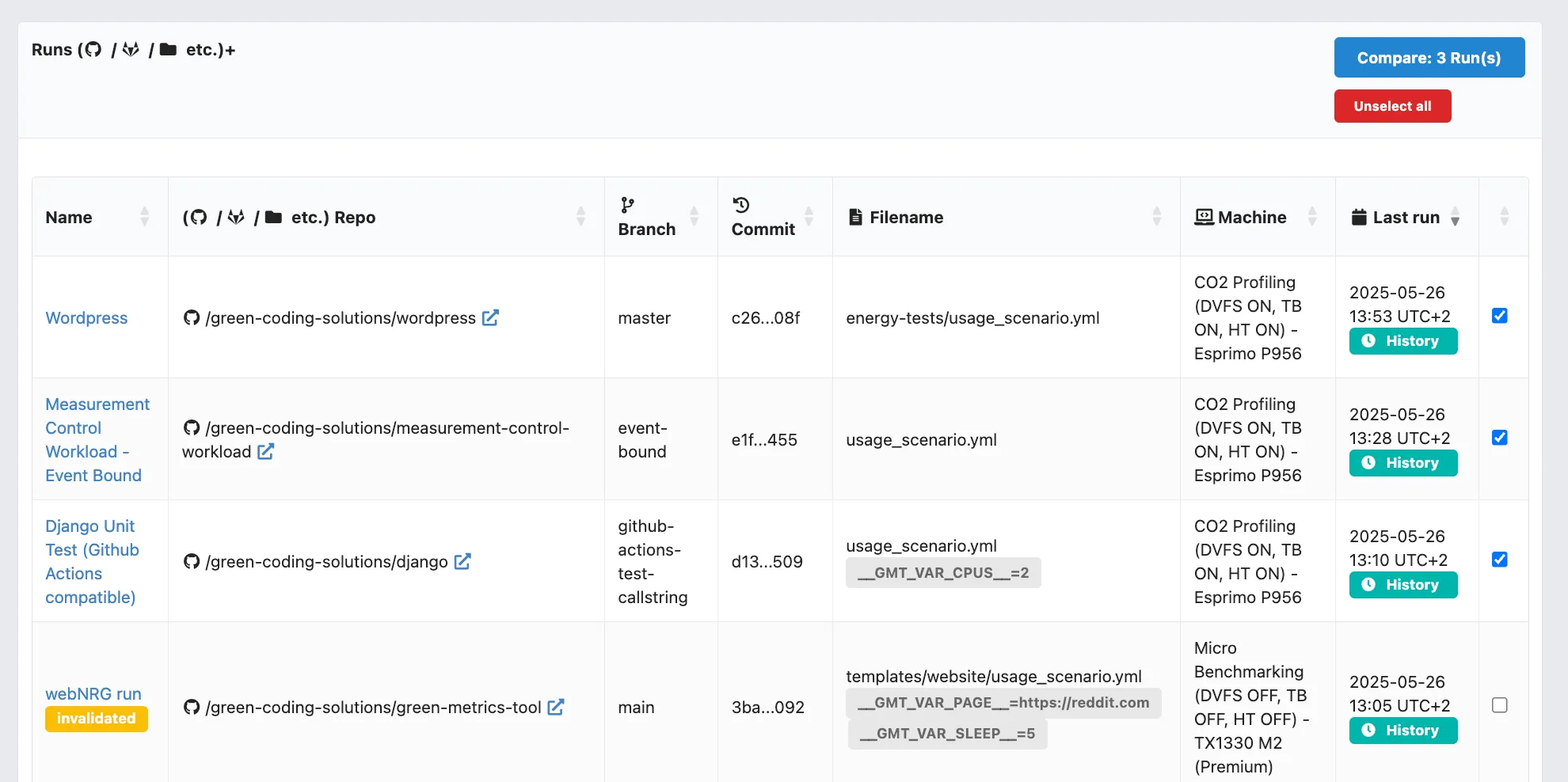Sort table by Machine column

[x=1258, y=217]
